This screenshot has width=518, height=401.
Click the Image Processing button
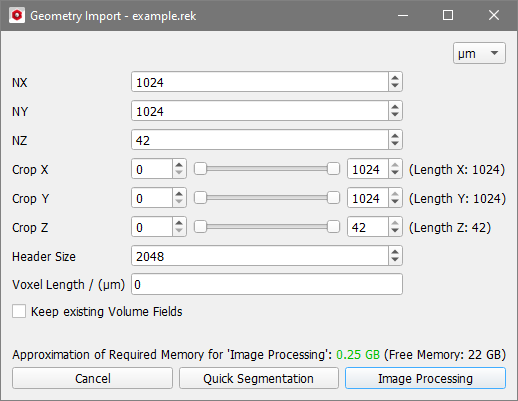[x=425, y=378]
